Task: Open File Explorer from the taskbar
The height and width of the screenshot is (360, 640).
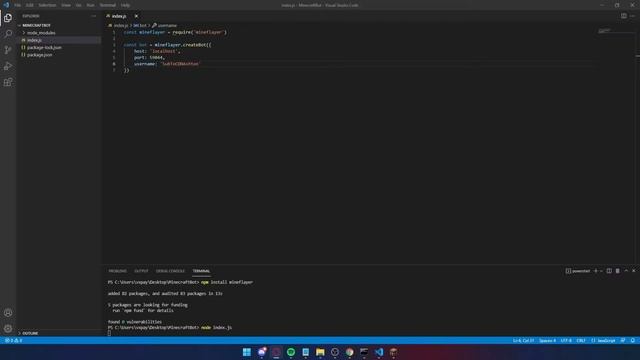Action: click(x=320, y=352)
